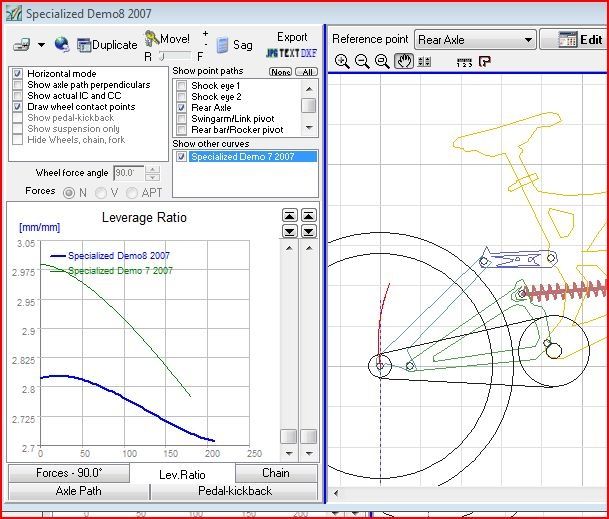
Task: Export as DXF
Action: 308,53
